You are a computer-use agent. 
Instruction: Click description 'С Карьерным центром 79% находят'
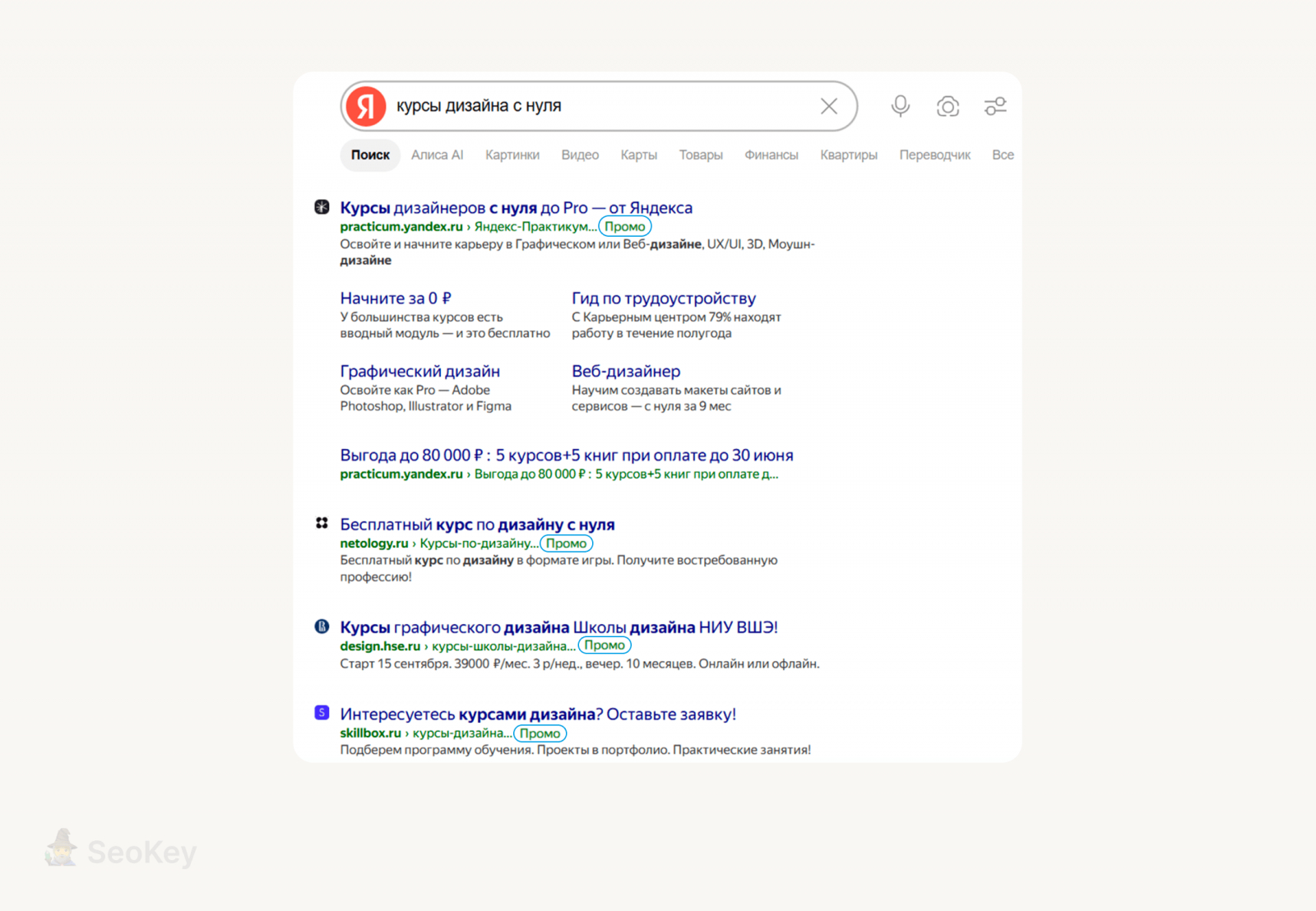click(x=677, y=317)
